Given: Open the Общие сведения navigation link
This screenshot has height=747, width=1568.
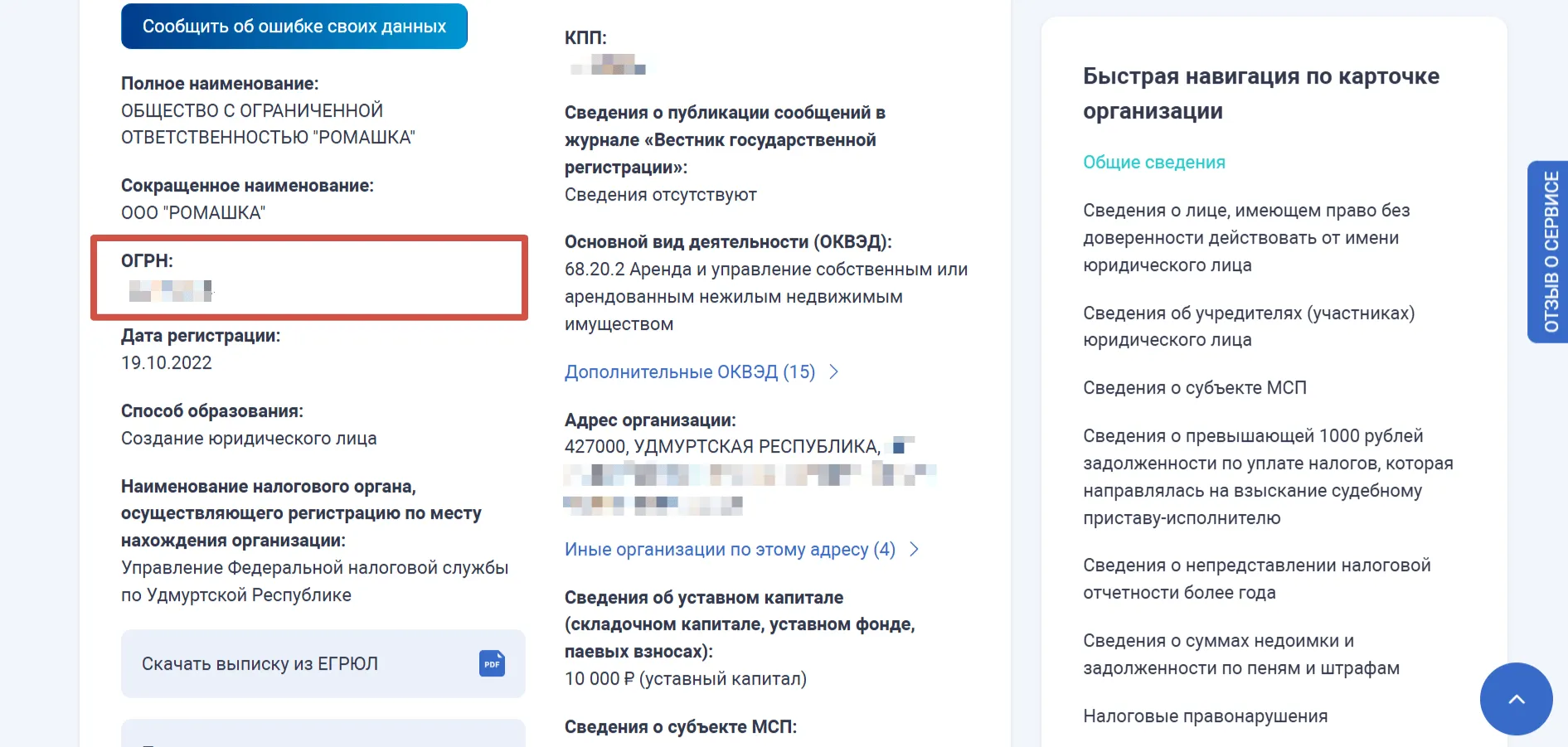Looking at the screenshot, I should coord(1153,162).
